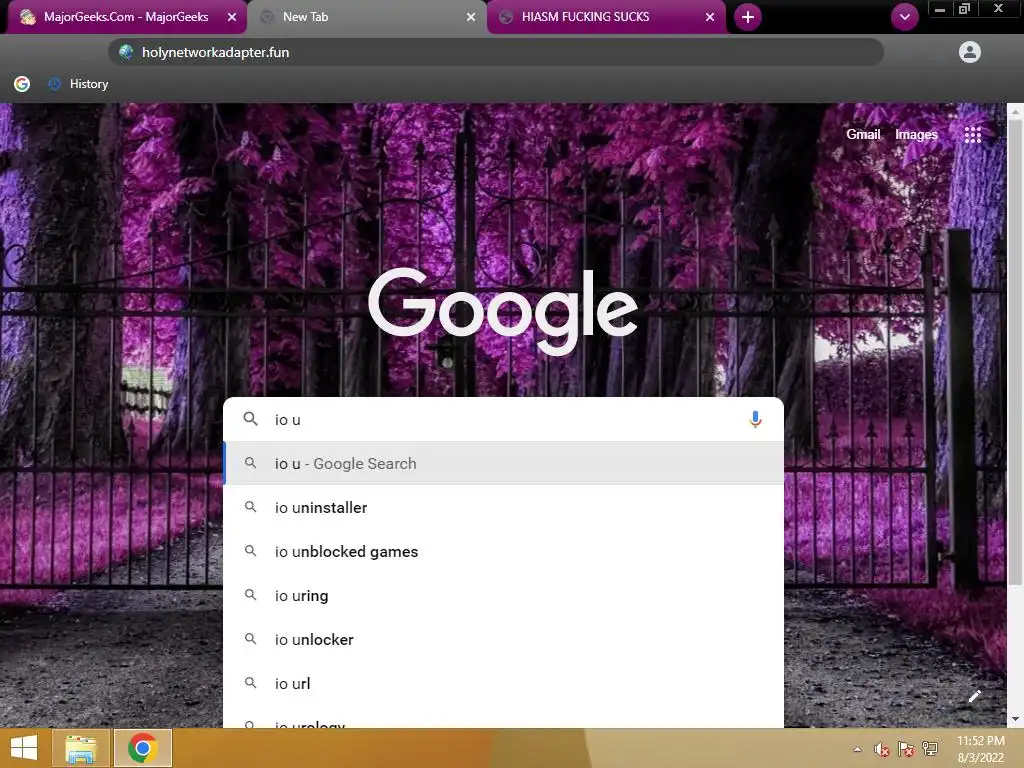Select 'io url' suggestion
Viewport: 1024px width, 768px height.
503,683
